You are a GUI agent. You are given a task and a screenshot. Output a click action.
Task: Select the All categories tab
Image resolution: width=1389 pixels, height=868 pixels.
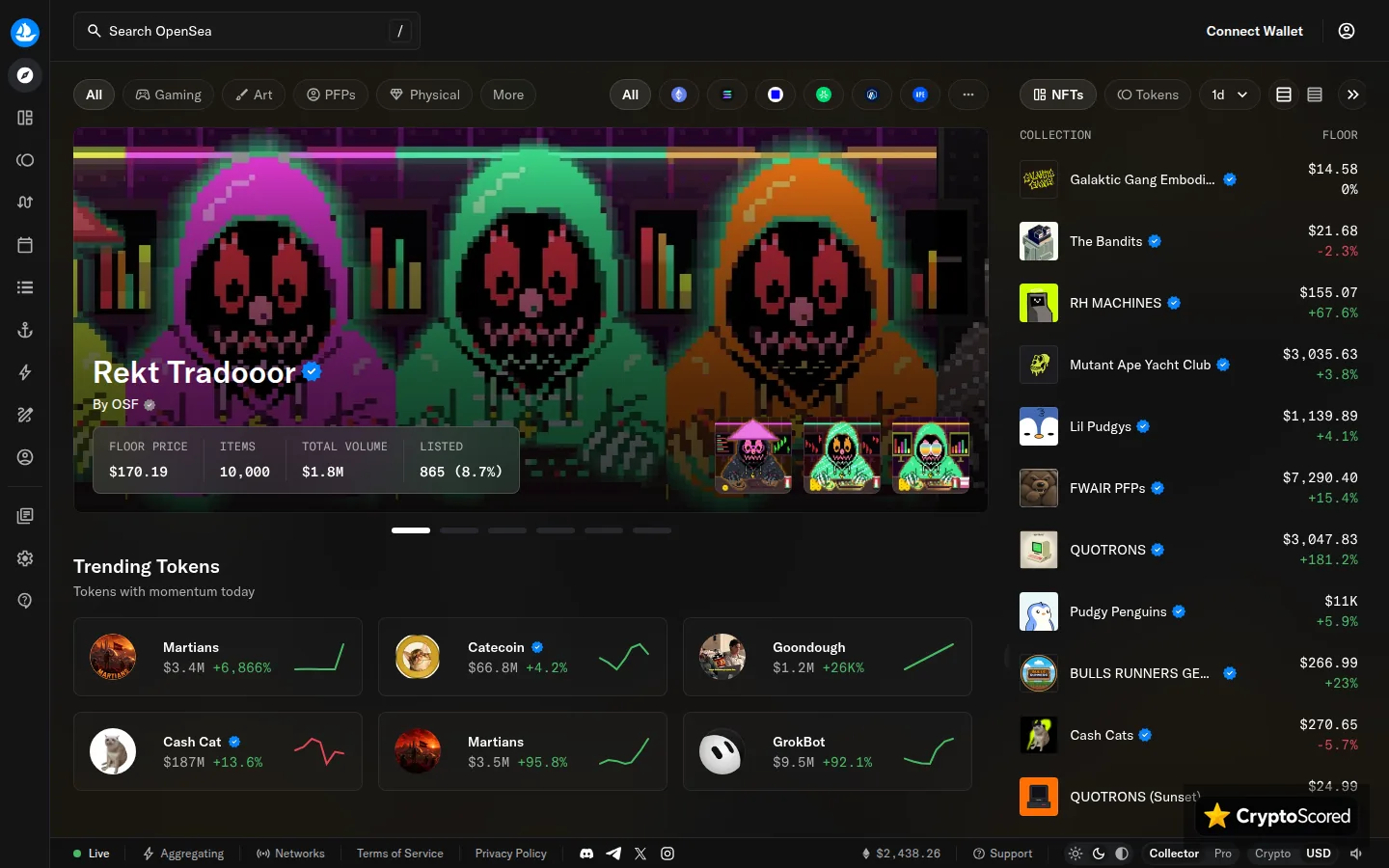(94, 95)
